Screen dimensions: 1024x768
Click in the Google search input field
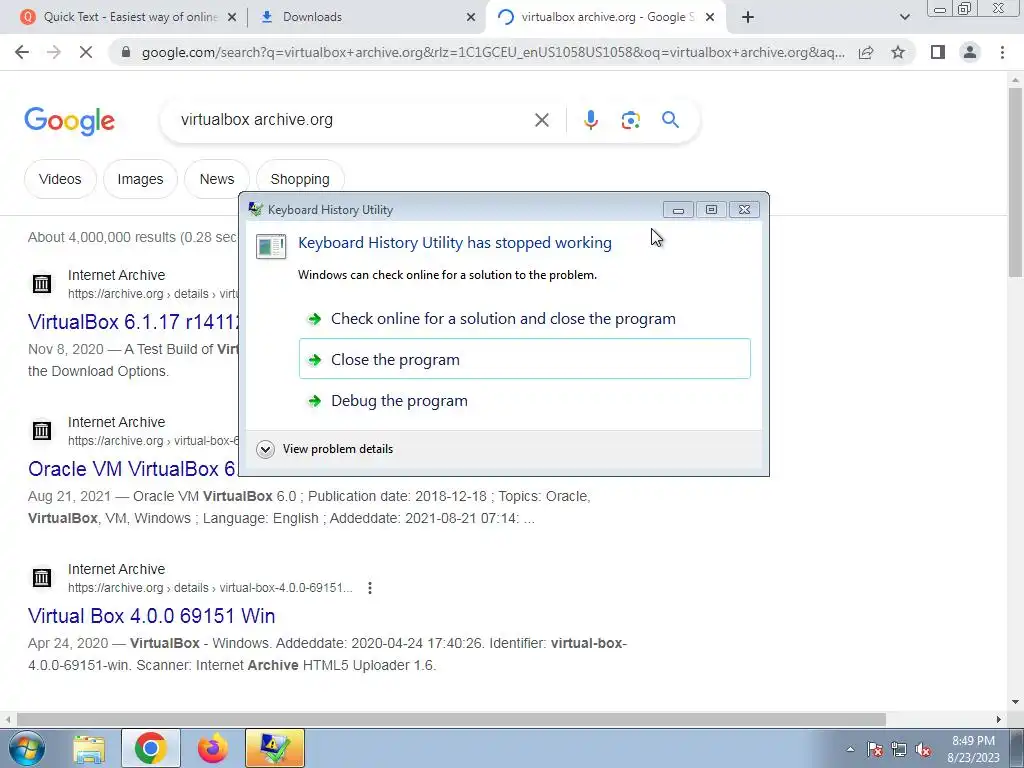353,120
